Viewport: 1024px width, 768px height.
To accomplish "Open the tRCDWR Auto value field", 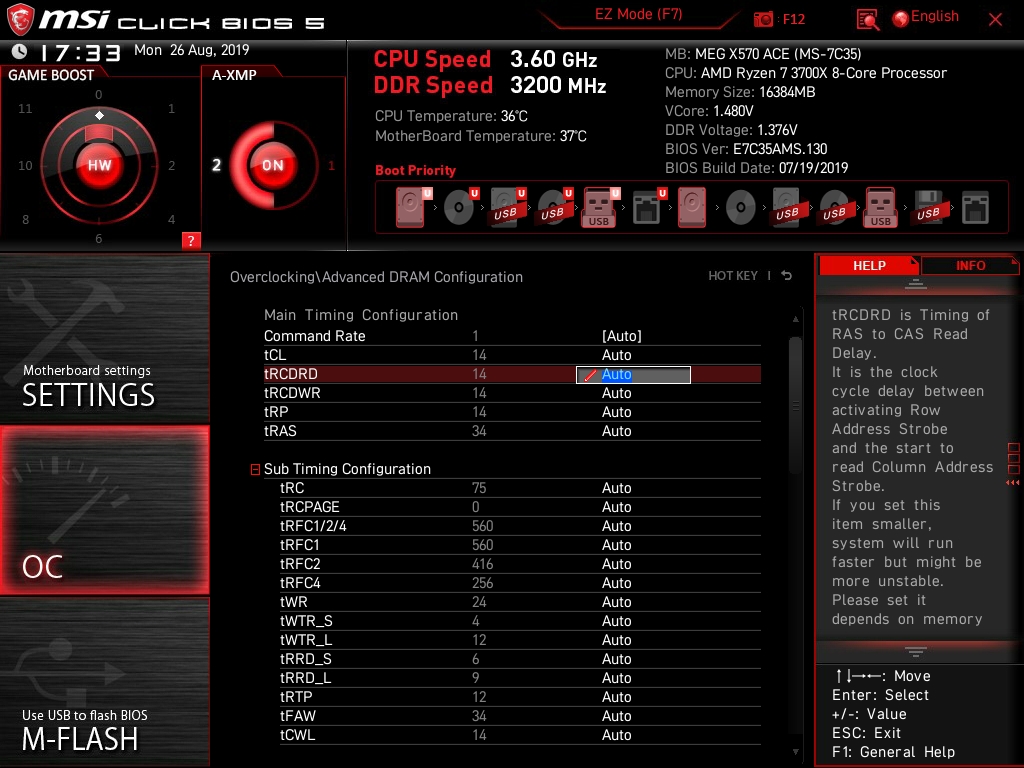I will pos(616,393).
